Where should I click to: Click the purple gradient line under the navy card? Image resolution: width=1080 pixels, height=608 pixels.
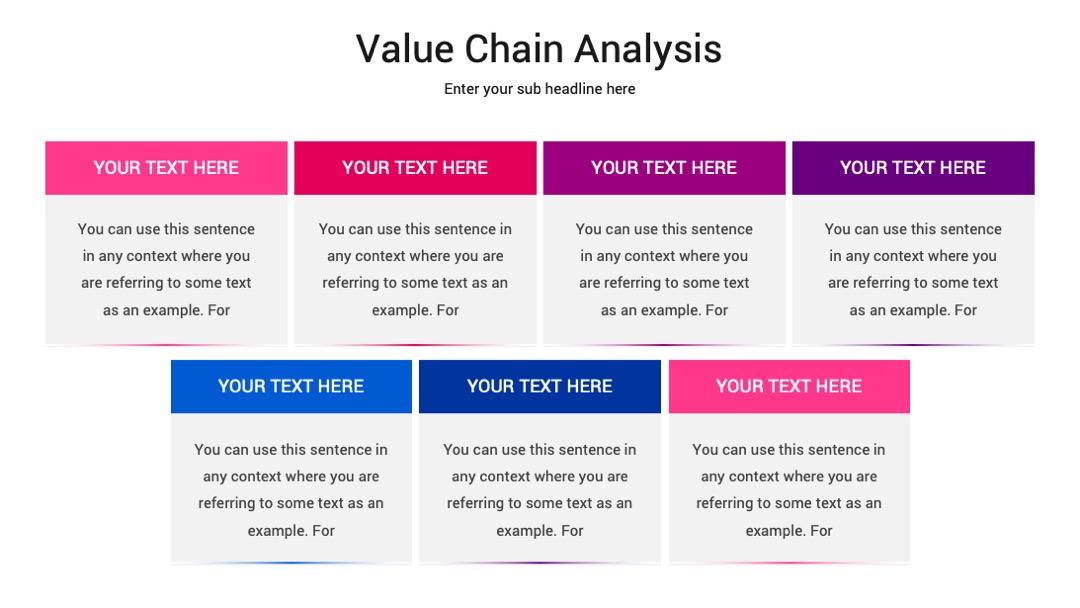[x=540, y=563]
